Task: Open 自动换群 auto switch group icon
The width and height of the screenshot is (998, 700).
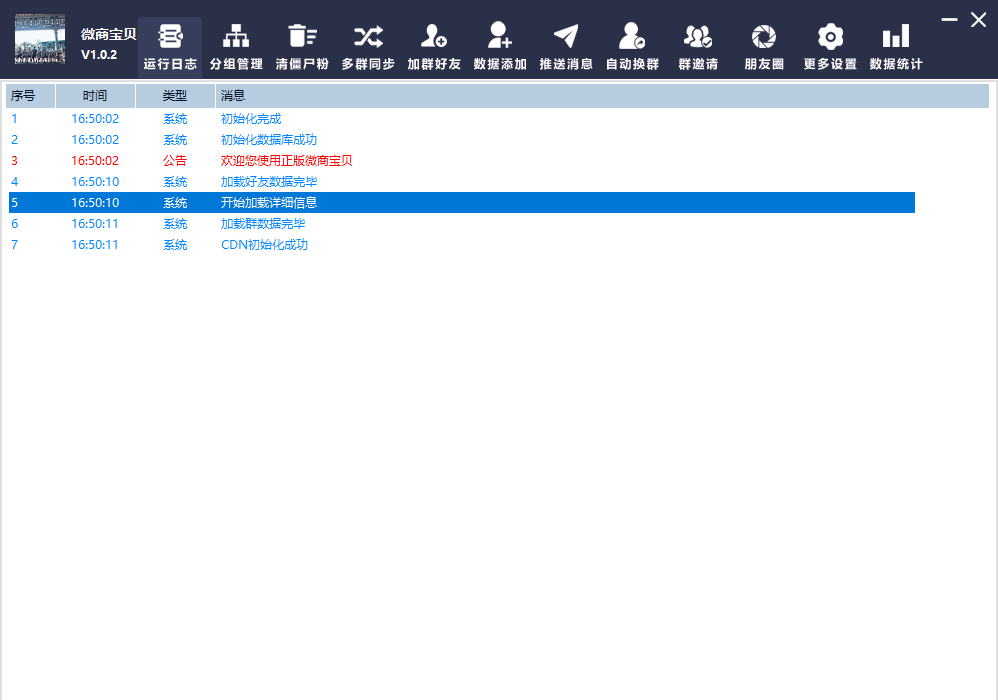Action: coord(632,38)
